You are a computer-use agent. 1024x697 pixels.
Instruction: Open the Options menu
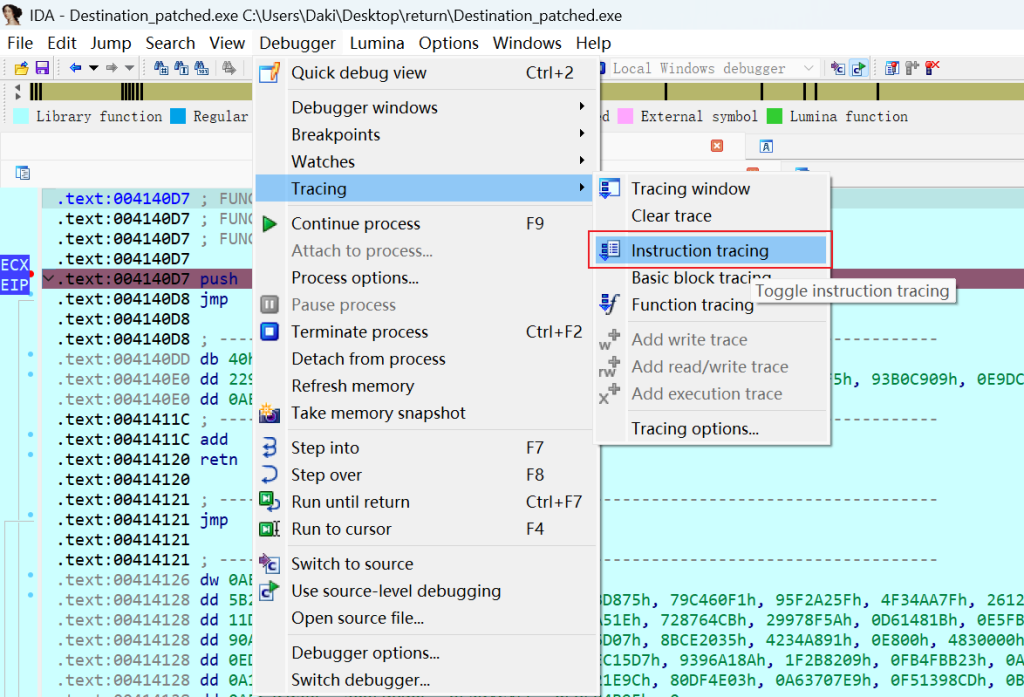click(449, 43)
